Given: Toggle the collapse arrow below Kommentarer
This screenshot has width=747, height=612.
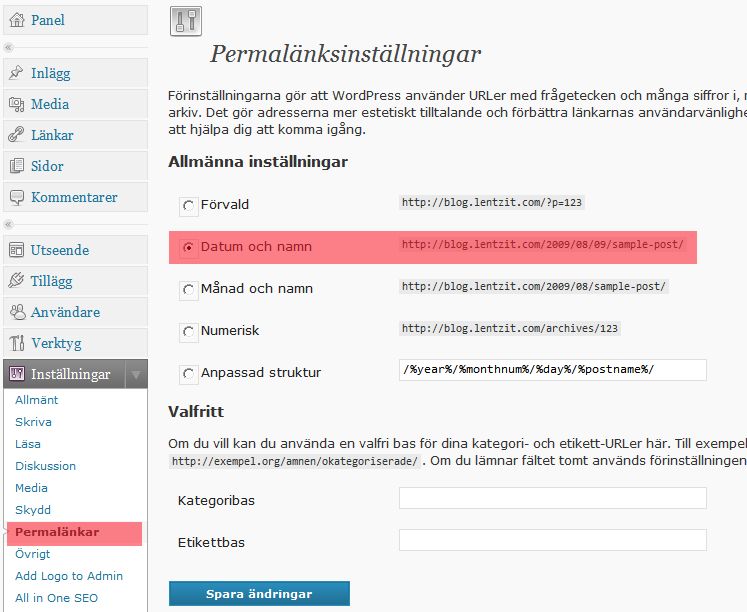Looking at the screenshot, I should [x=8, y=224].
